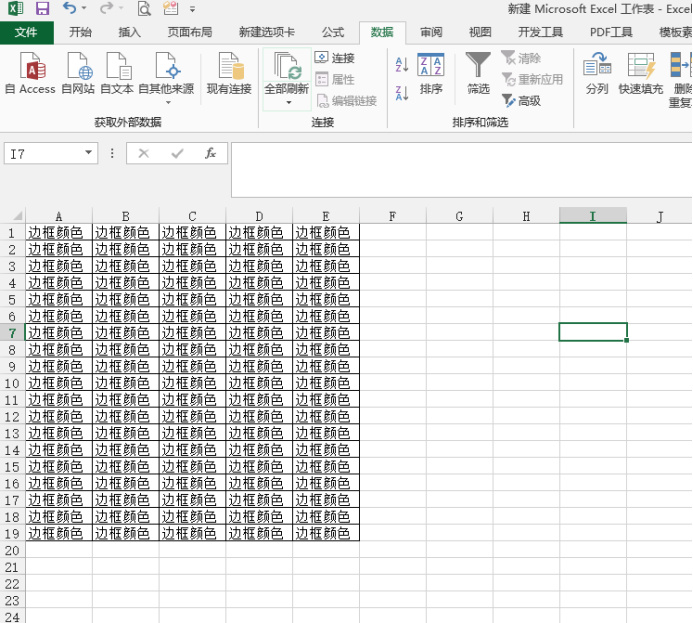Viewport: 693px width, 623px height.
Task: Click the formula bar options dots handle
Action: click(x=112, y=153)
